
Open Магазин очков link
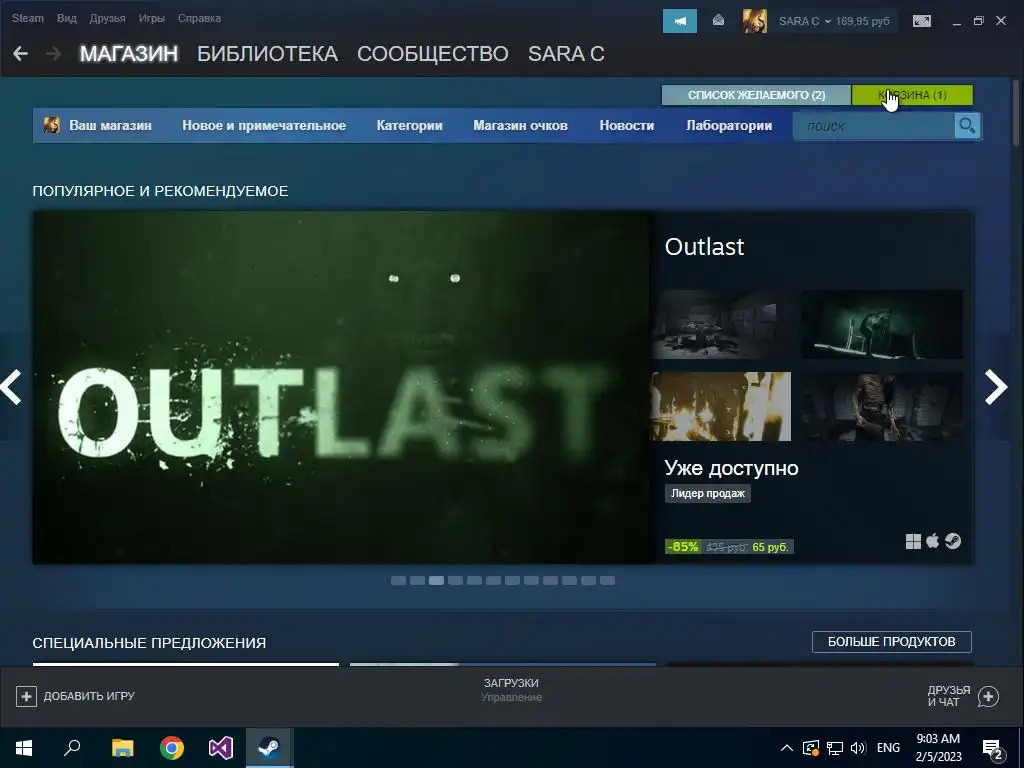coord(520,125)
